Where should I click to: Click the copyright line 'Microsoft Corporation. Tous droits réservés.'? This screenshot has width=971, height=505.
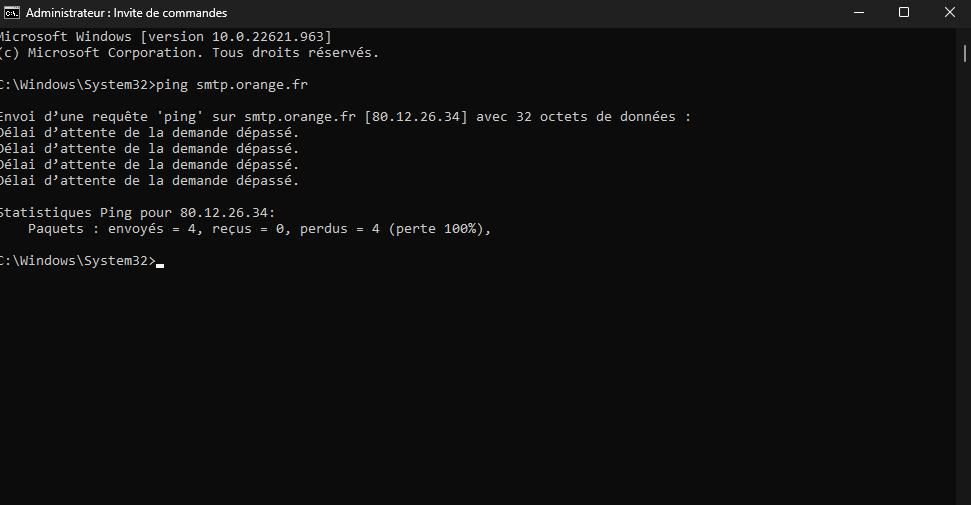tap(203, 53)
